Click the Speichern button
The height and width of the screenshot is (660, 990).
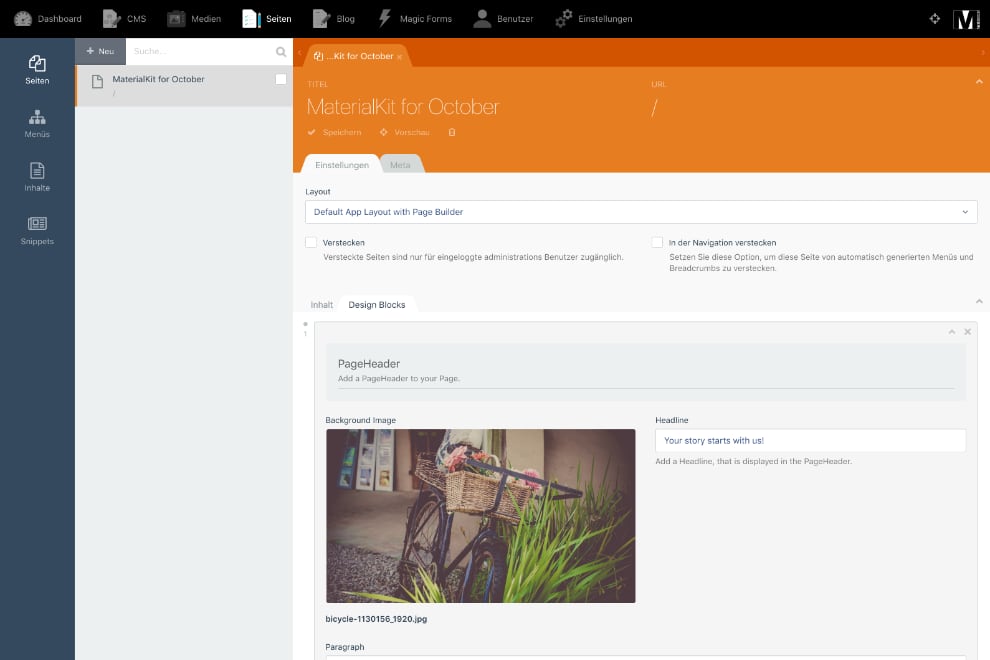(x=335, y=132)
